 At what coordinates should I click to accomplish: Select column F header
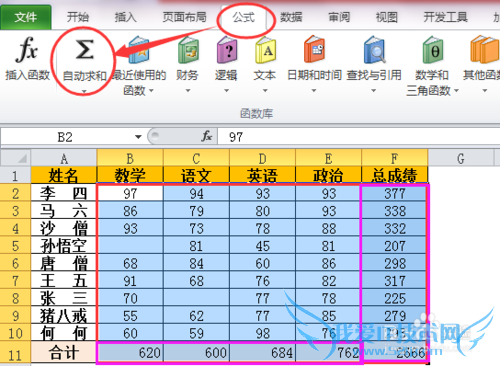tap(394, 158)
